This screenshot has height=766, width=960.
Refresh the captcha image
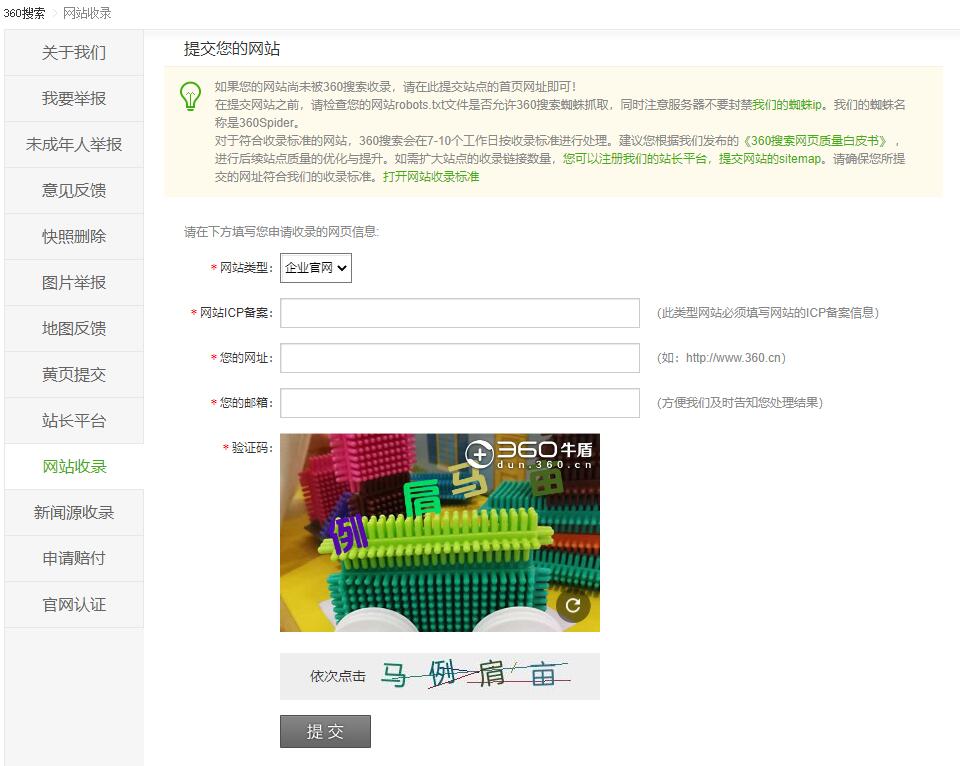[x=572, y=605]
